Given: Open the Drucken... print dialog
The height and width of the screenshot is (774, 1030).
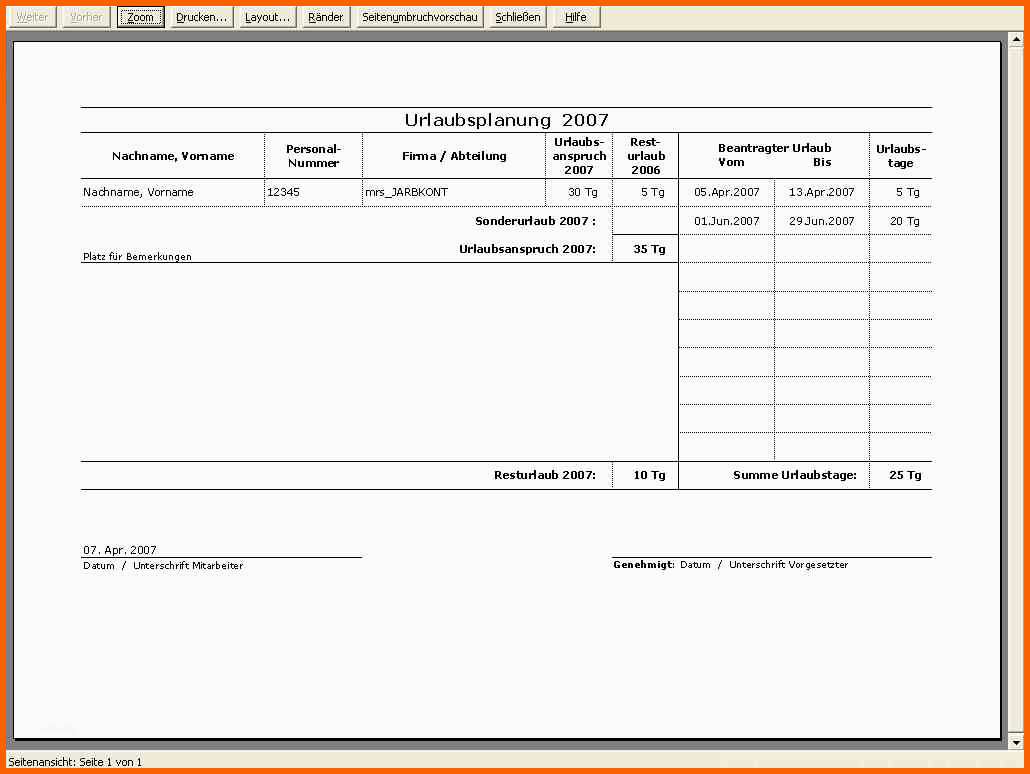Looking at the screenshot, I should point(201,17).
